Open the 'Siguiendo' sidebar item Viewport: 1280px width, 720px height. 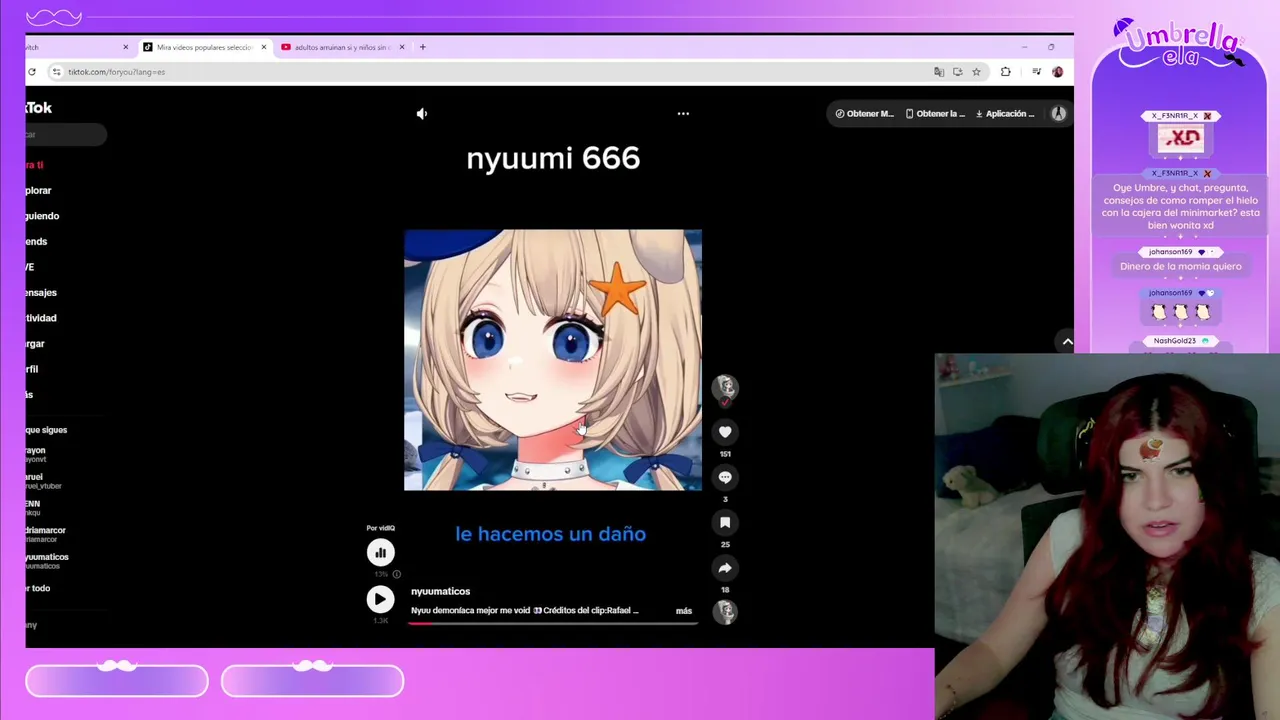43,216
